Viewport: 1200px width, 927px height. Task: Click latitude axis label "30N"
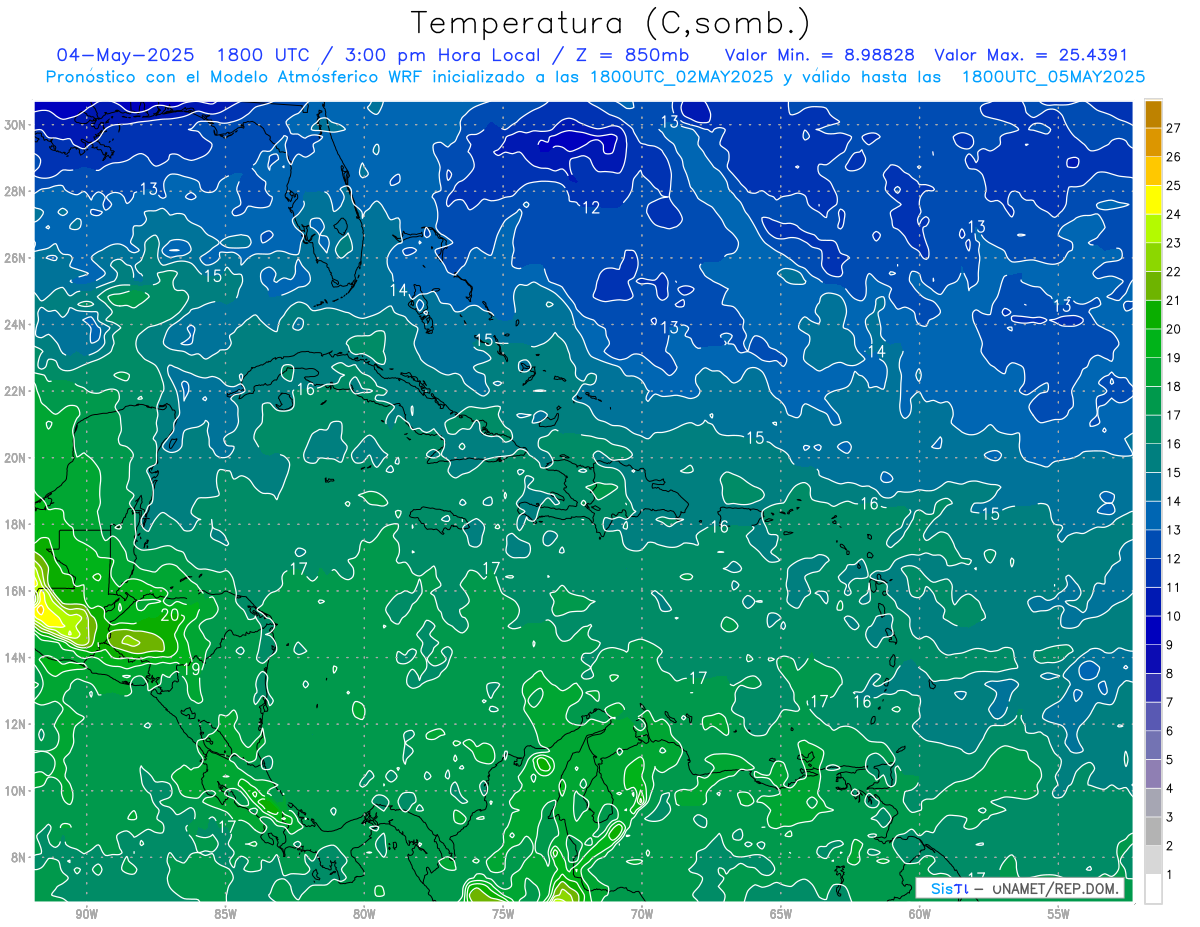click(x=15, y=125)
